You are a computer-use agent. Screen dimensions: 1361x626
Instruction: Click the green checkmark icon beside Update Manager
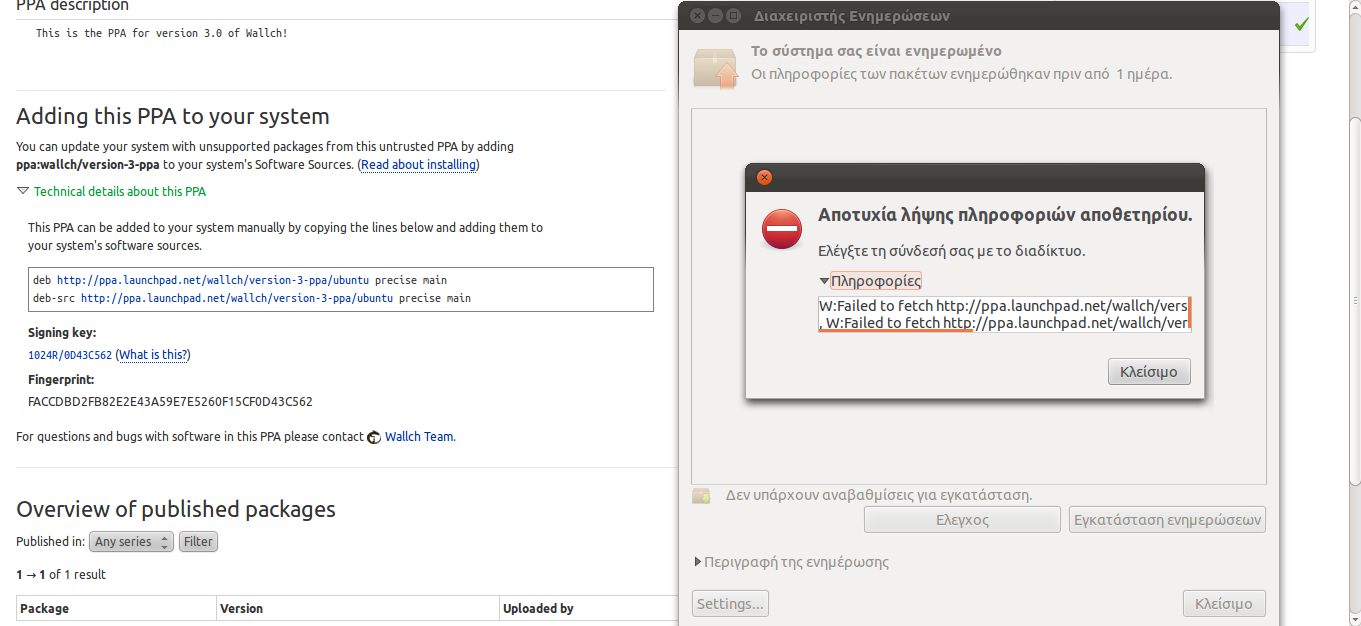click(1301, 24)
